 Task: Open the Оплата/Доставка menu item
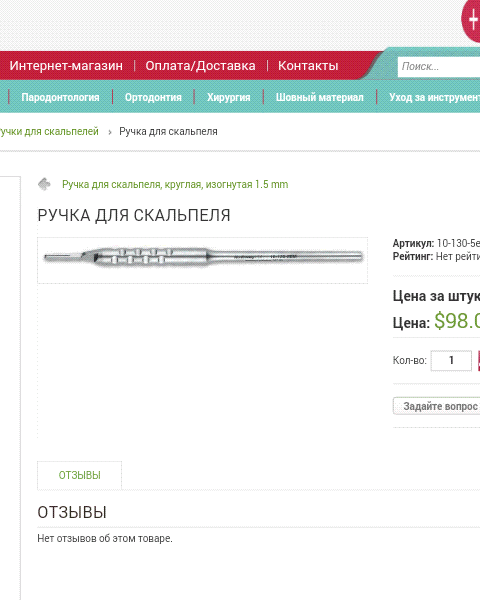click(x=200, y=66)
